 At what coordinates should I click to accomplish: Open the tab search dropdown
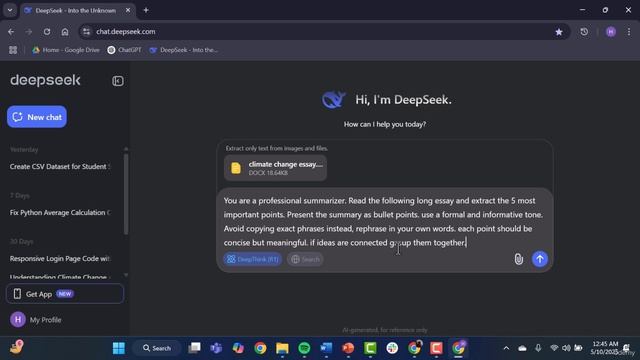10,10
